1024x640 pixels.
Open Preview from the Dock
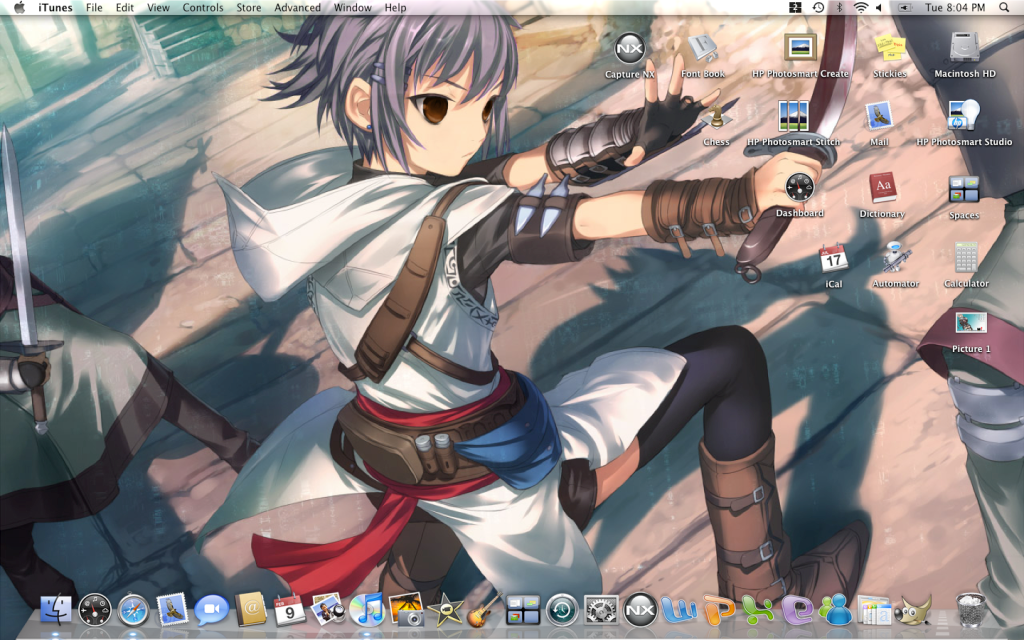click(328, 610)
